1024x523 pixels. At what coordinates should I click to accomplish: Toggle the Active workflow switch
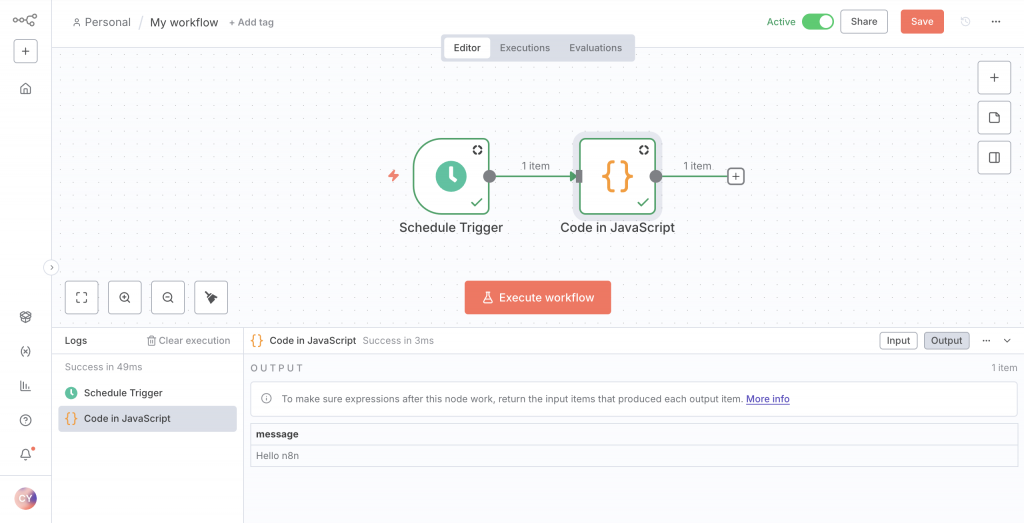[818, 22]
